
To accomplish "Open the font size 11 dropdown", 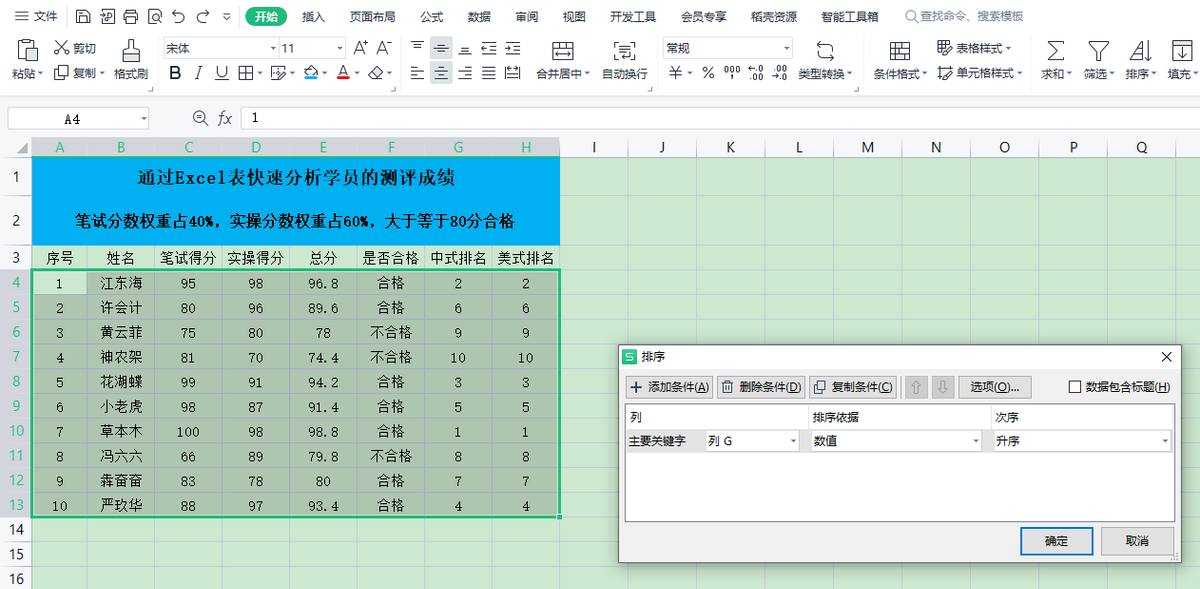I will [340, 48].
